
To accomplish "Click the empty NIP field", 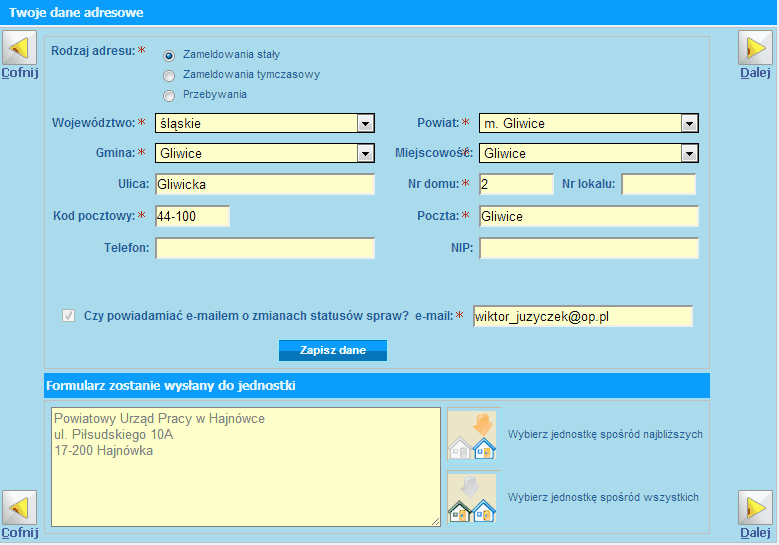I will [x=589, y=248].
